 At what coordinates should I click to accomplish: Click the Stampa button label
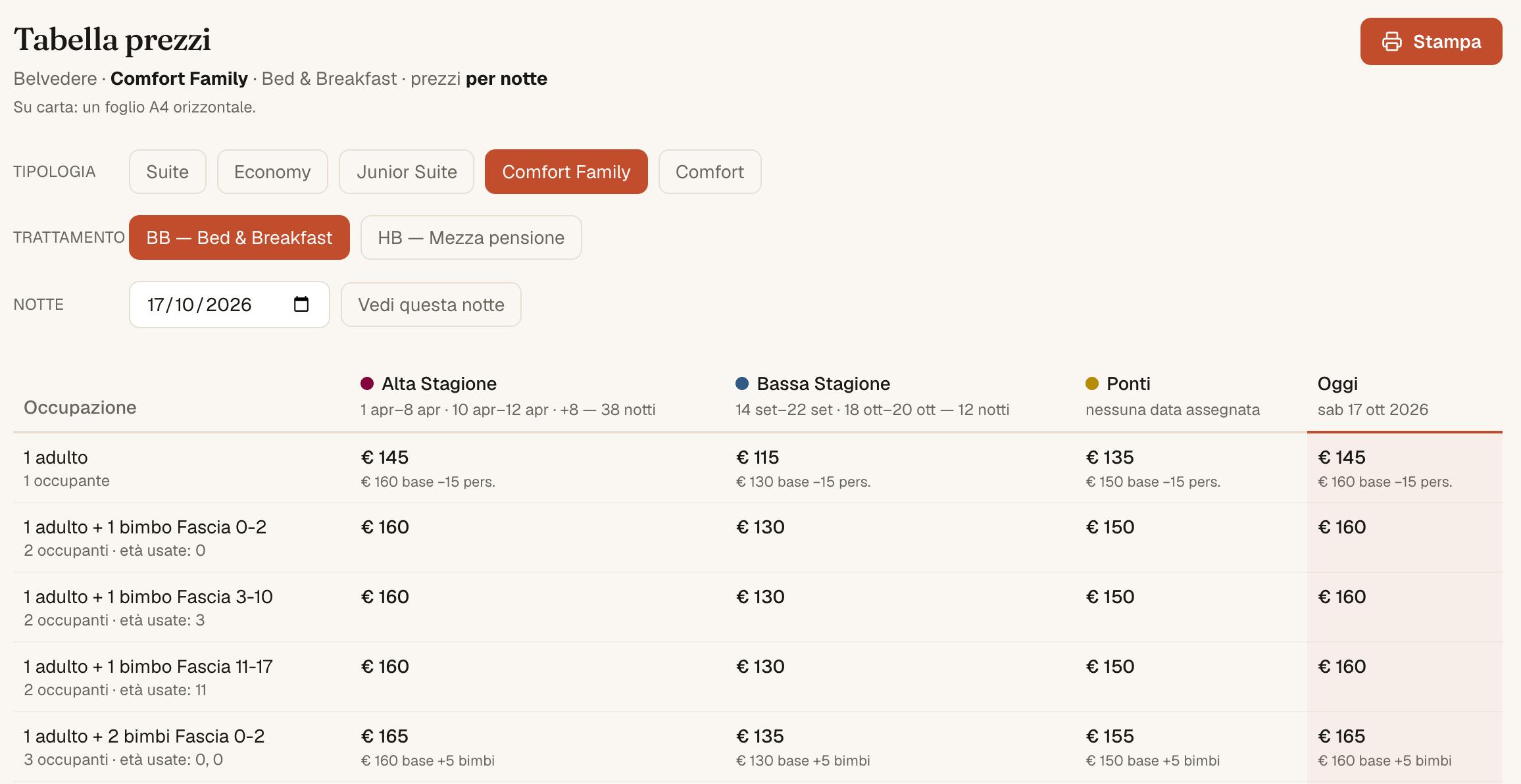click(x=1447, y=41)
